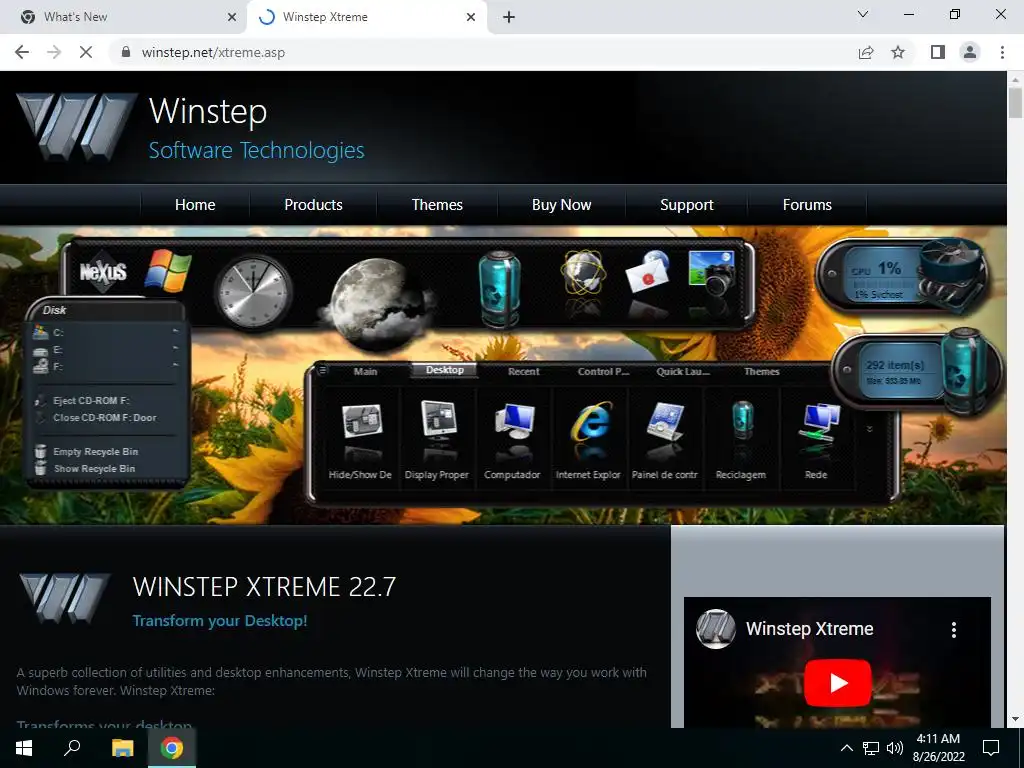Open Chrome side panel
1024x768 pixels.
pos(938,52)
